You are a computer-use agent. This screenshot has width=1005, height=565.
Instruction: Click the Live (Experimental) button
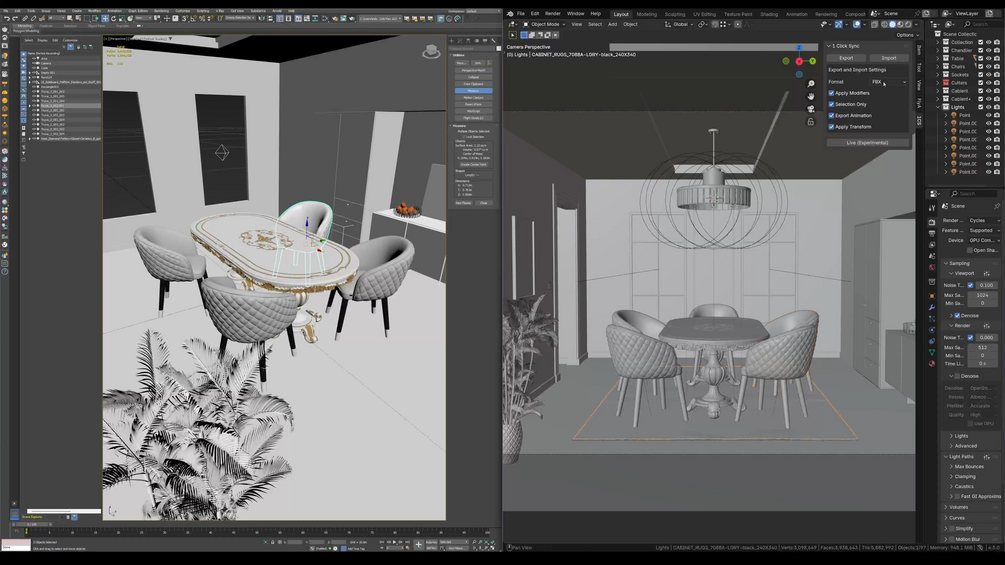click(867, 143)
